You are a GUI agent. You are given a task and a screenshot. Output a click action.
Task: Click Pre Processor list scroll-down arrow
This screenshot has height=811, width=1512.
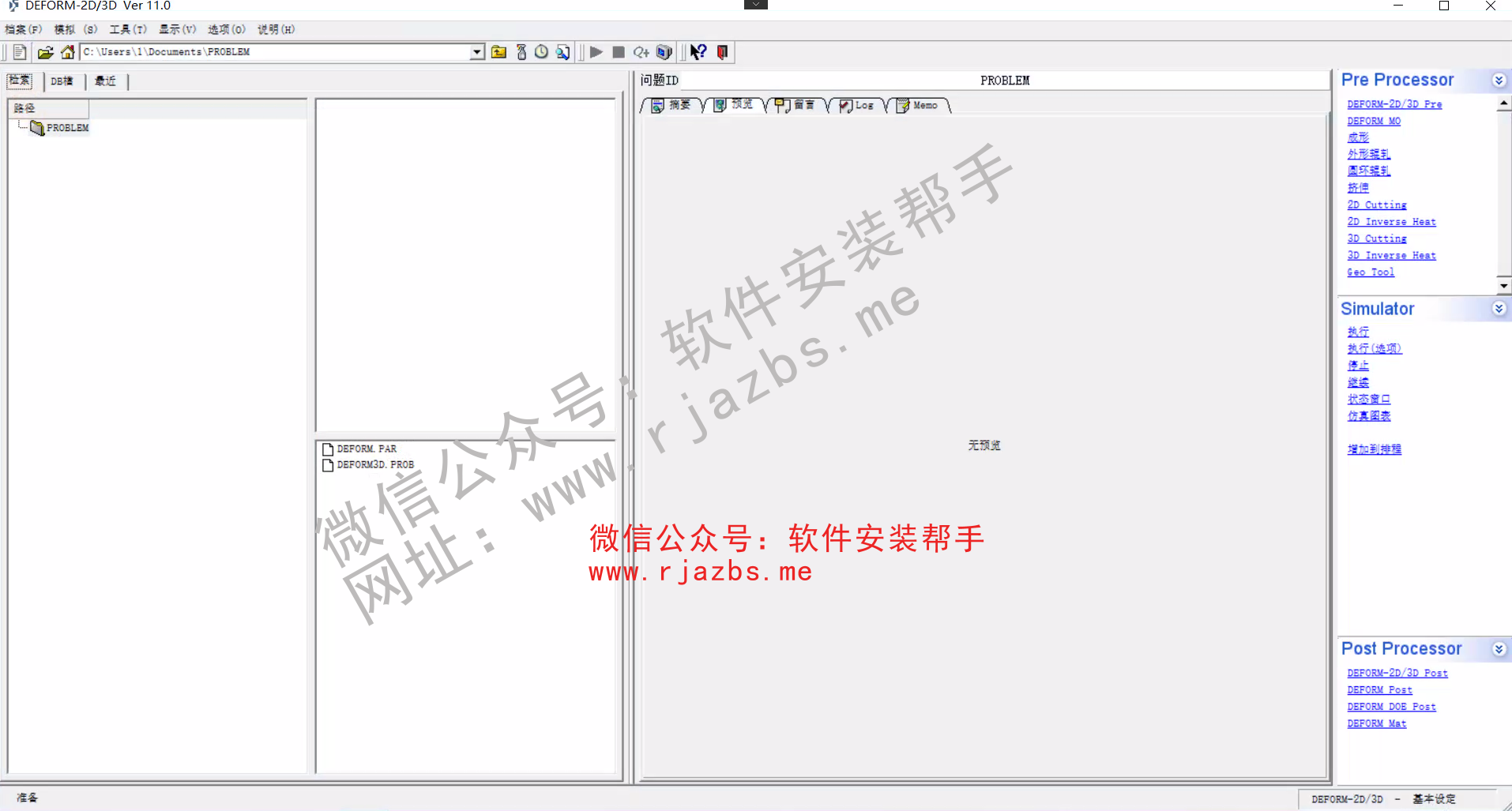click(1504, 287)
